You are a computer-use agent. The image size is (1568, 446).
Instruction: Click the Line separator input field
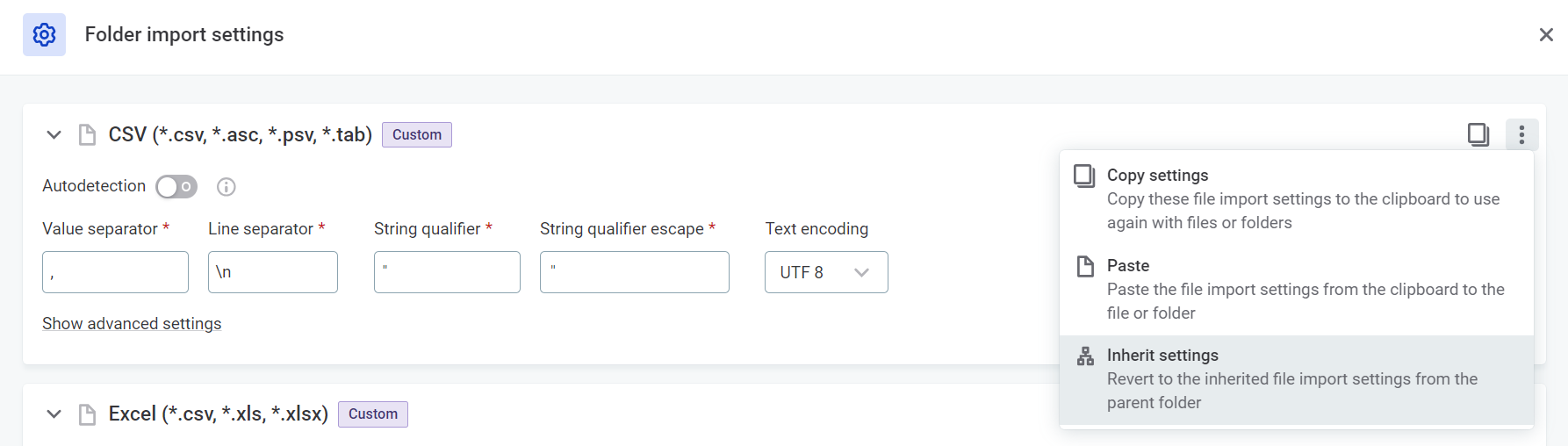tap(272, 272)
